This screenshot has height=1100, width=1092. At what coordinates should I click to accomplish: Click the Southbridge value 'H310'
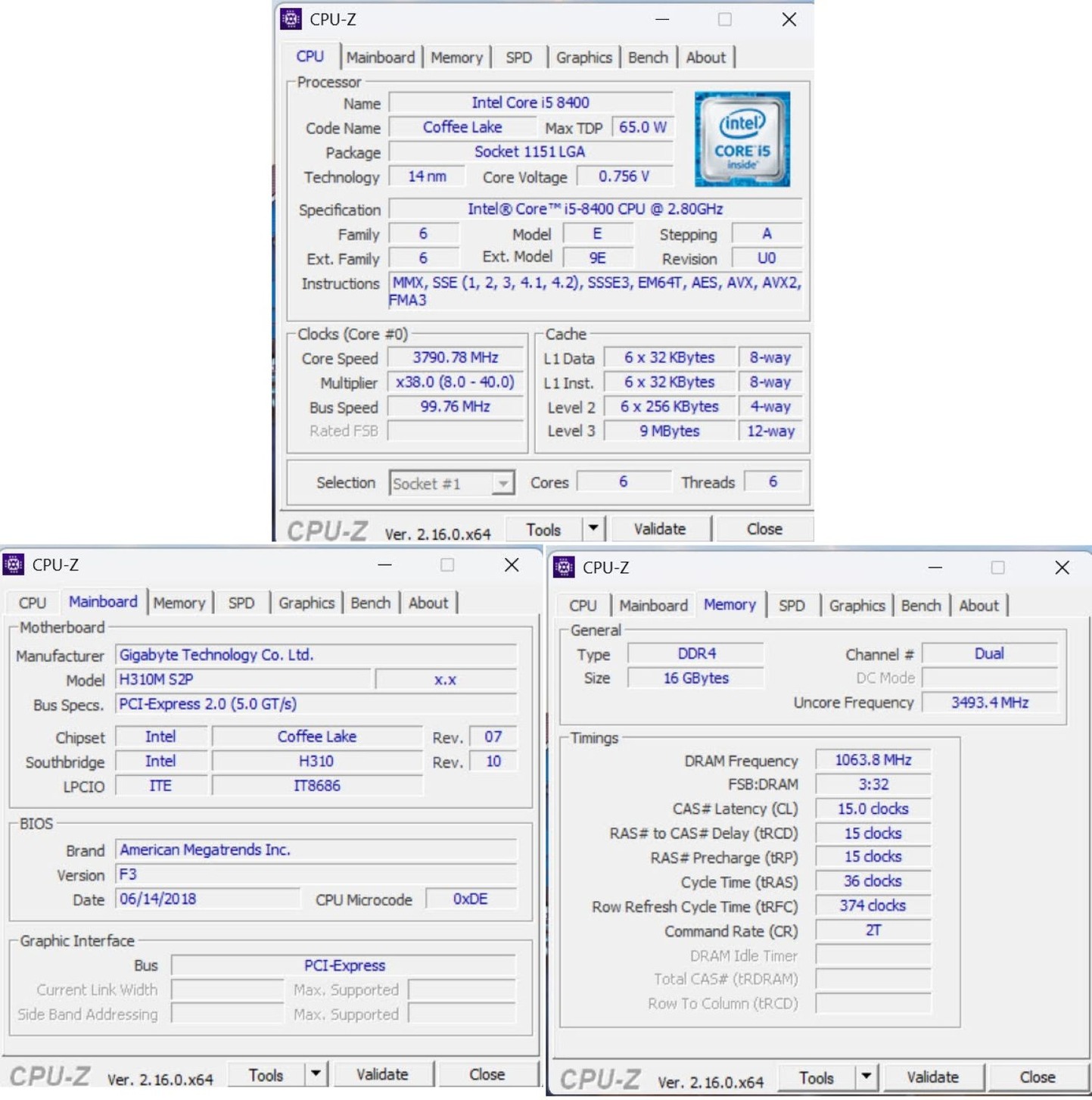tap(316, 761)
